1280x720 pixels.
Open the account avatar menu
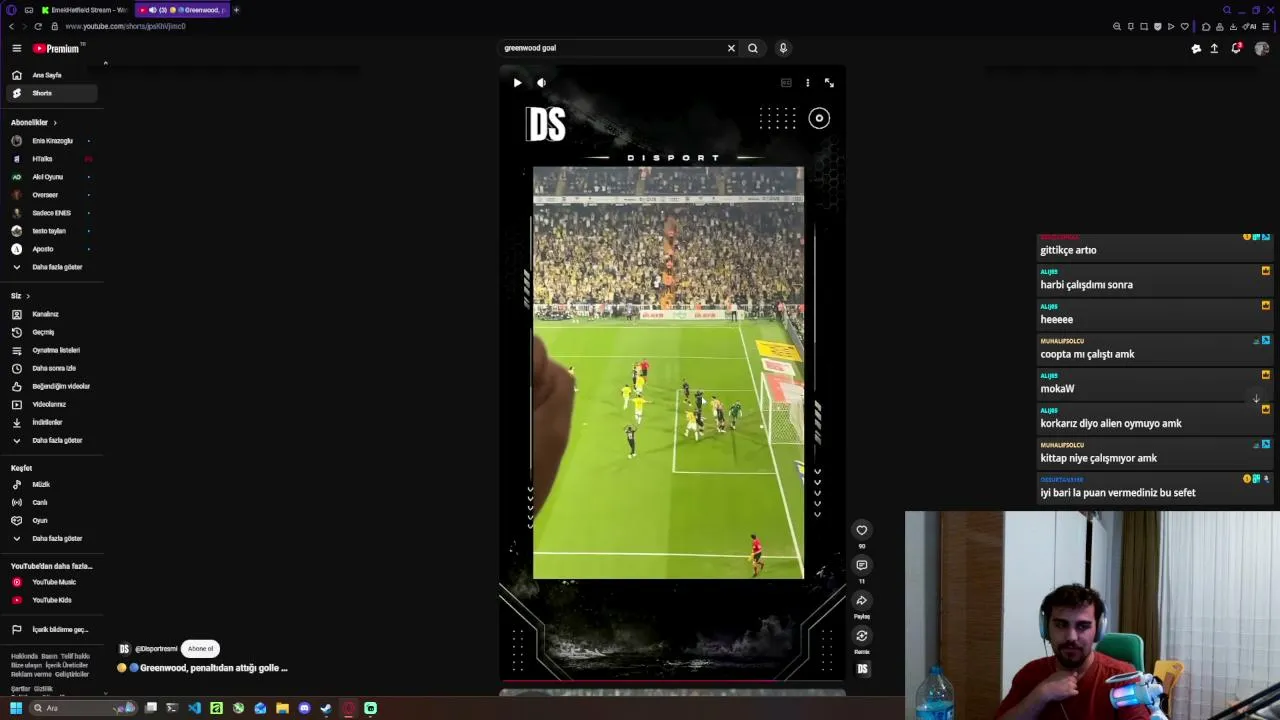pos(1261,48)
